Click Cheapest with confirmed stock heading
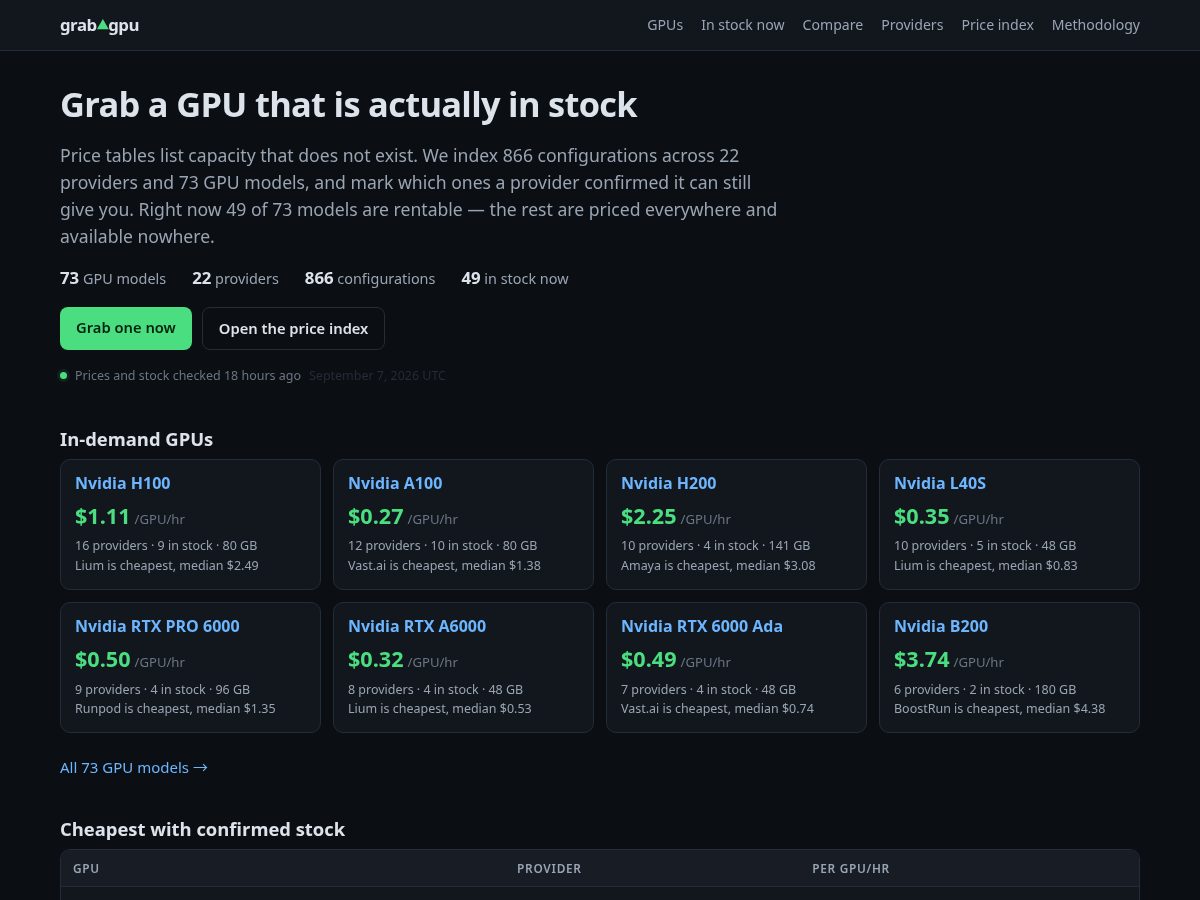 click(202, 829)
